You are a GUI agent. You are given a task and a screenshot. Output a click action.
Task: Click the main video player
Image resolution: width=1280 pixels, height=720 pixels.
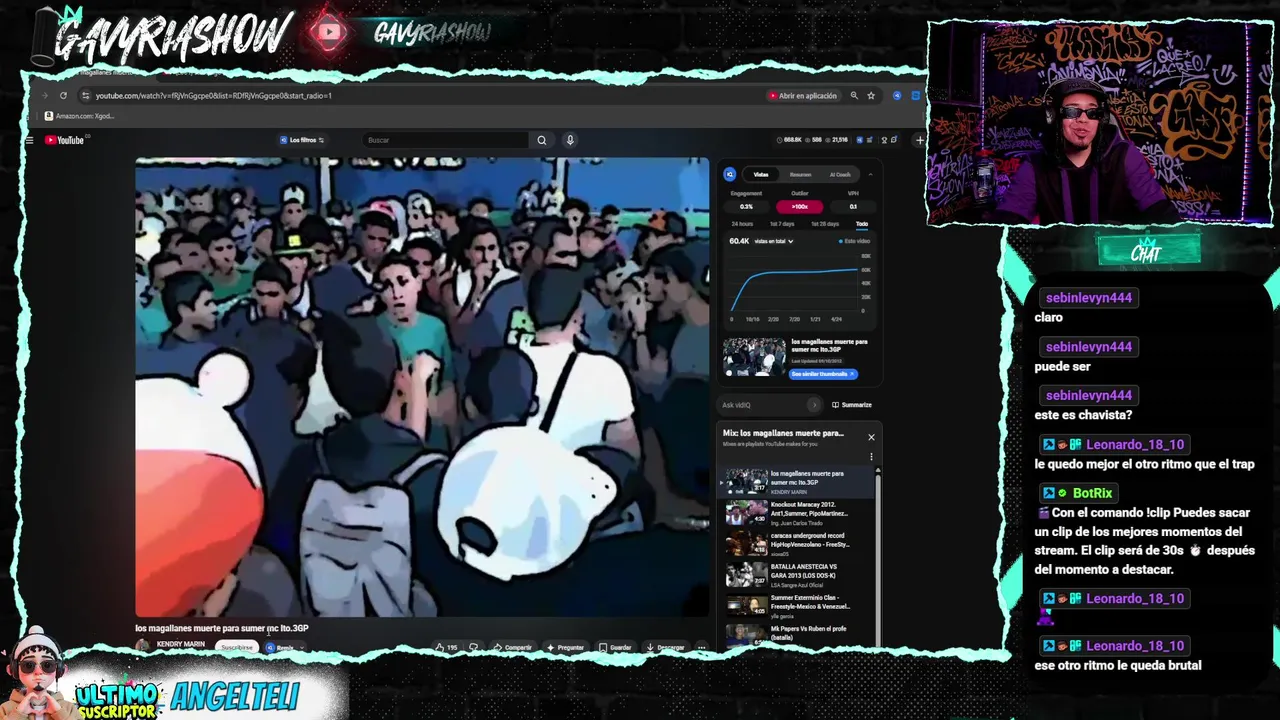(422, 387)
